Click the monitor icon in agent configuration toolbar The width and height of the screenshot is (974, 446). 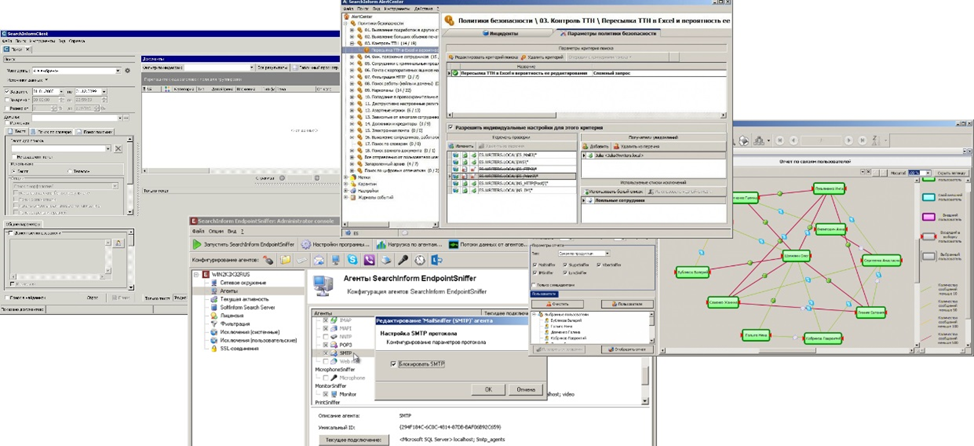click(335, 260)
